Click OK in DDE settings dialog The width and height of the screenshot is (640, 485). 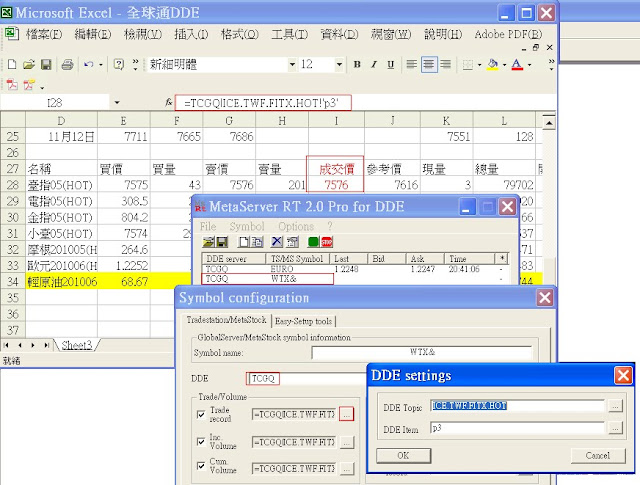coord(403,456)
